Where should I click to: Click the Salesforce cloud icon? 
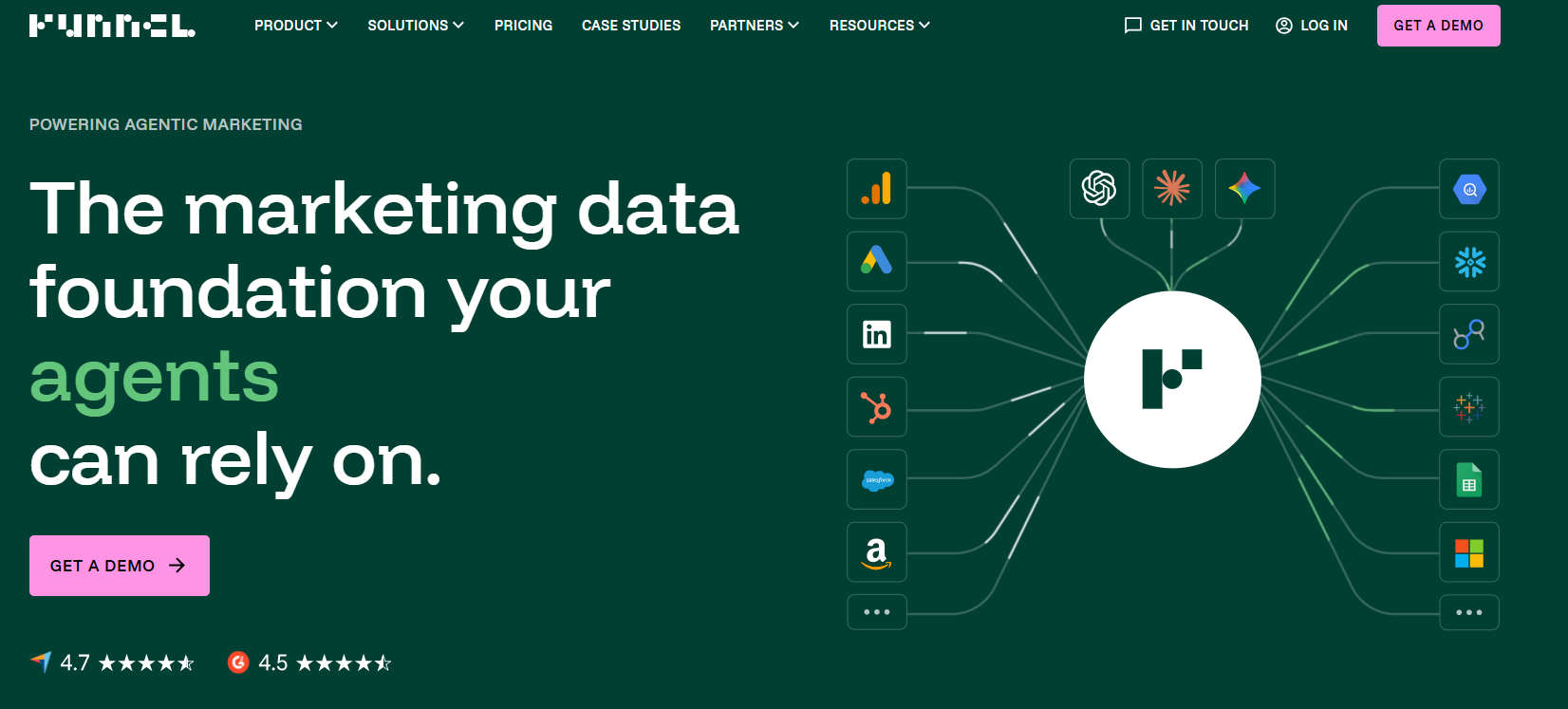tap(876, 480)
